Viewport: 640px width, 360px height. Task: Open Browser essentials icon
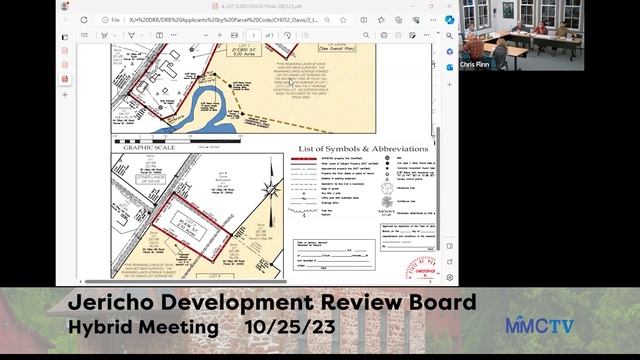[x=416, y=20]
